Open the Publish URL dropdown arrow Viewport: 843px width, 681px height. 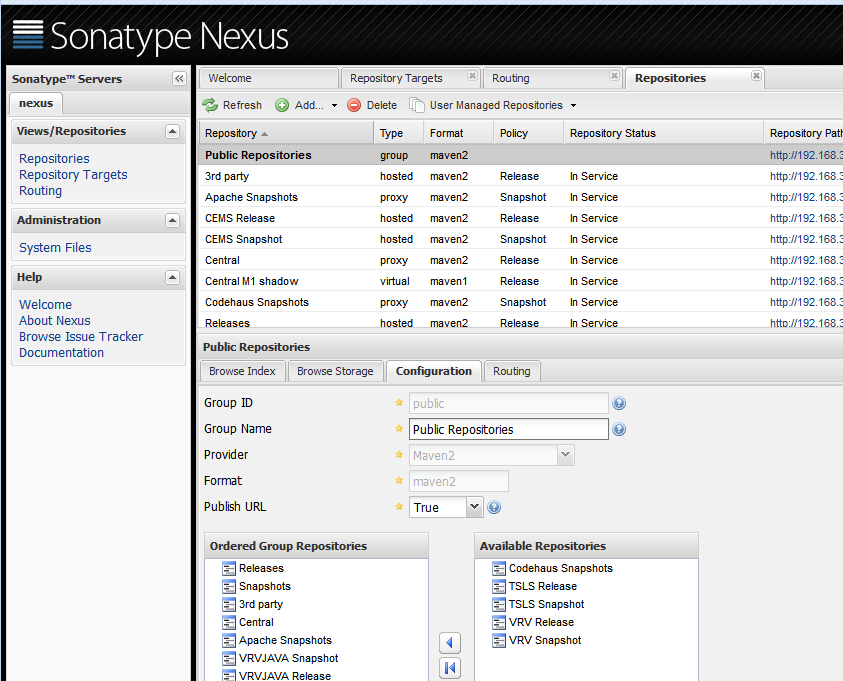(474, 507)
